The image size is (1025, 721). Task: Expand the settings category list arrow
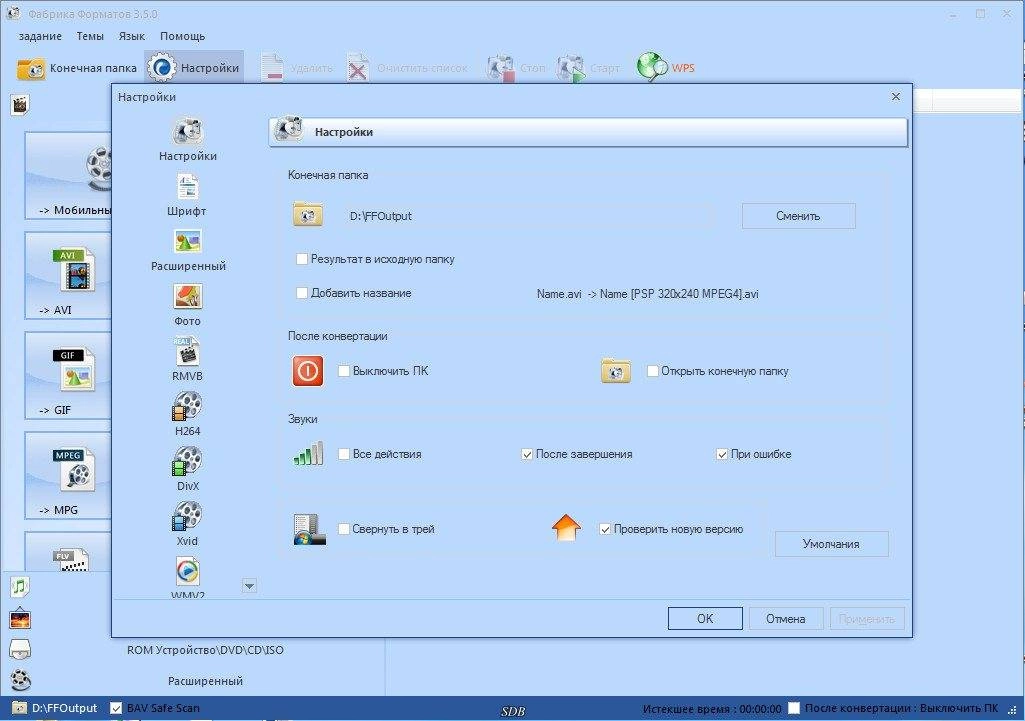point(249,586)
